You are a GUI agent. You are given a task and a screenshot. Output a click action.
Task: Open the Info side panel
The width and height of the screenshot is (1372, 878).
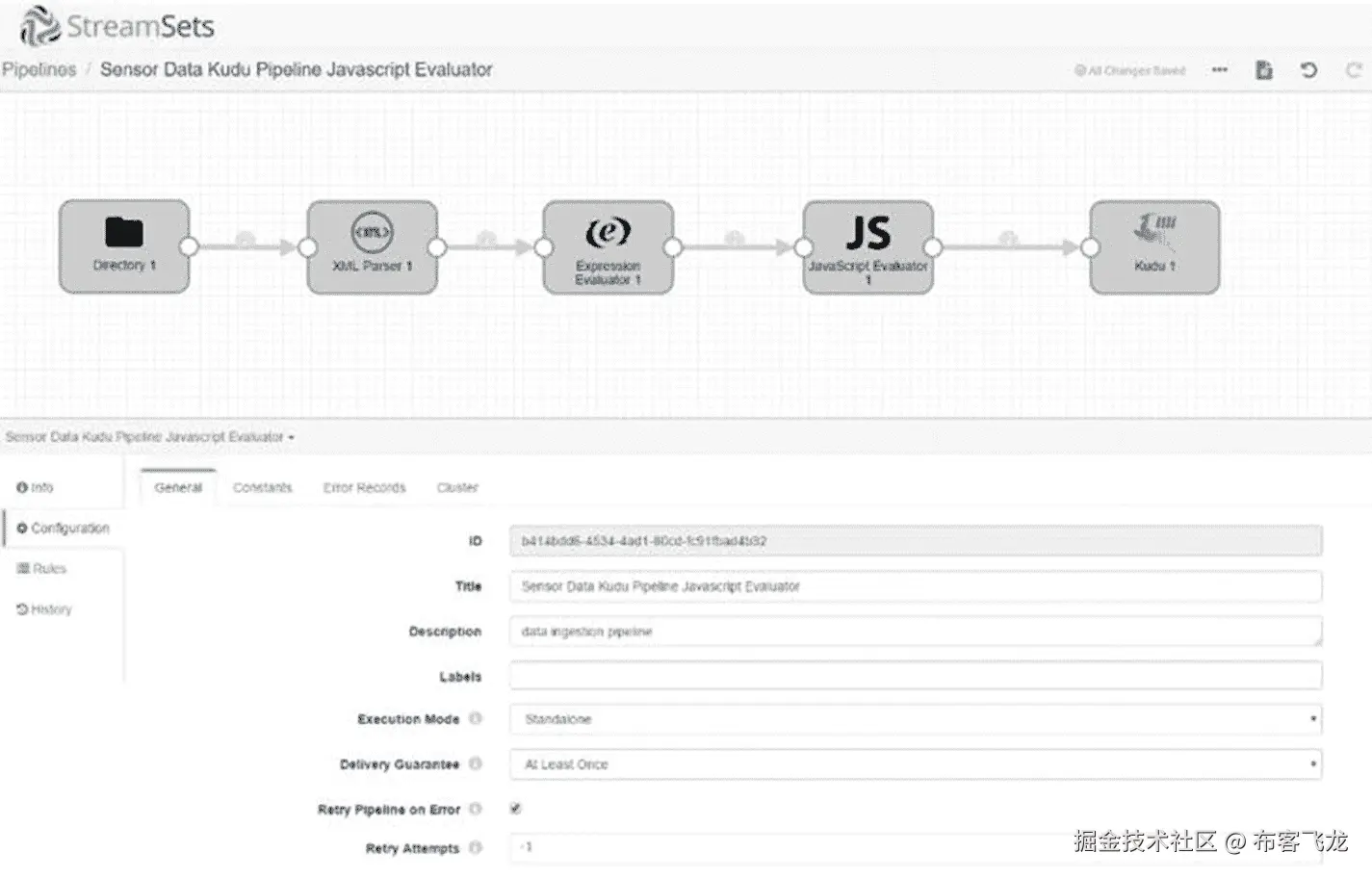pos(35,488)
